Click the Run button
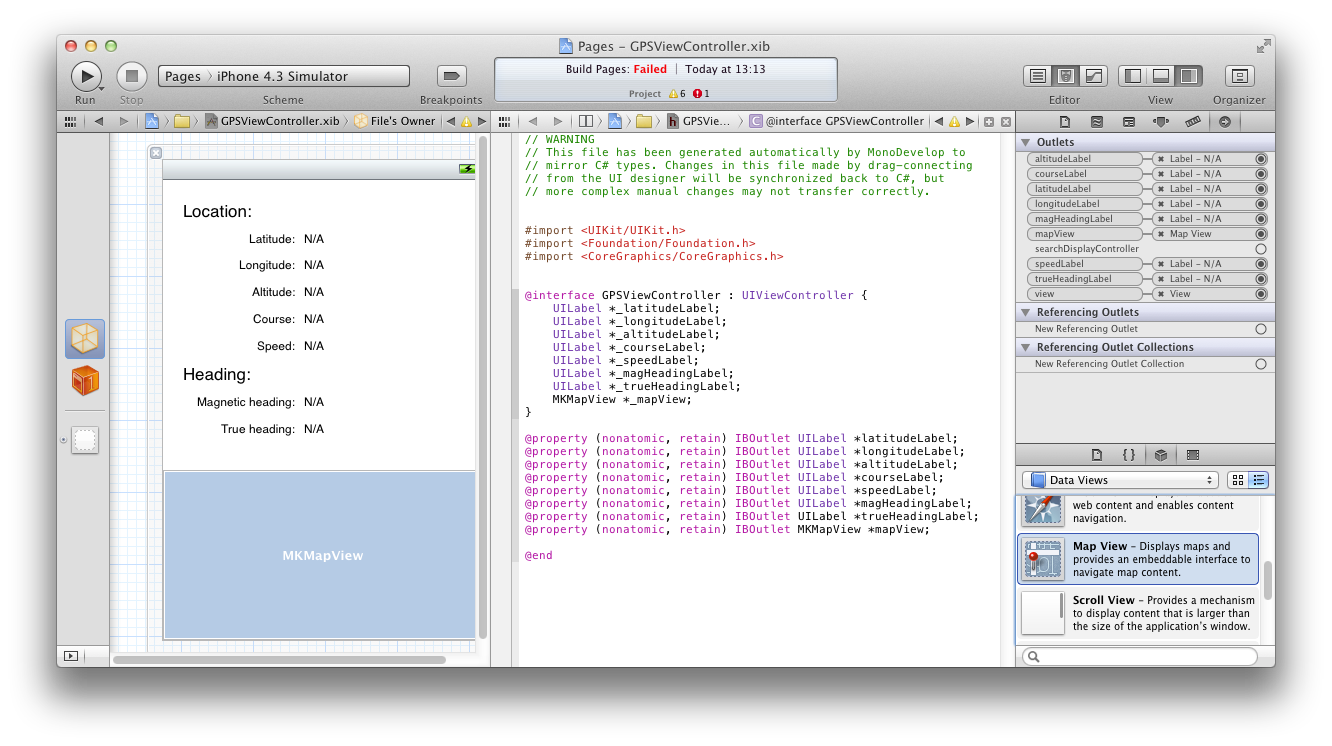The height and width of the screenshot is (746, 1332). pyautogui.click(x=86, y=76)
